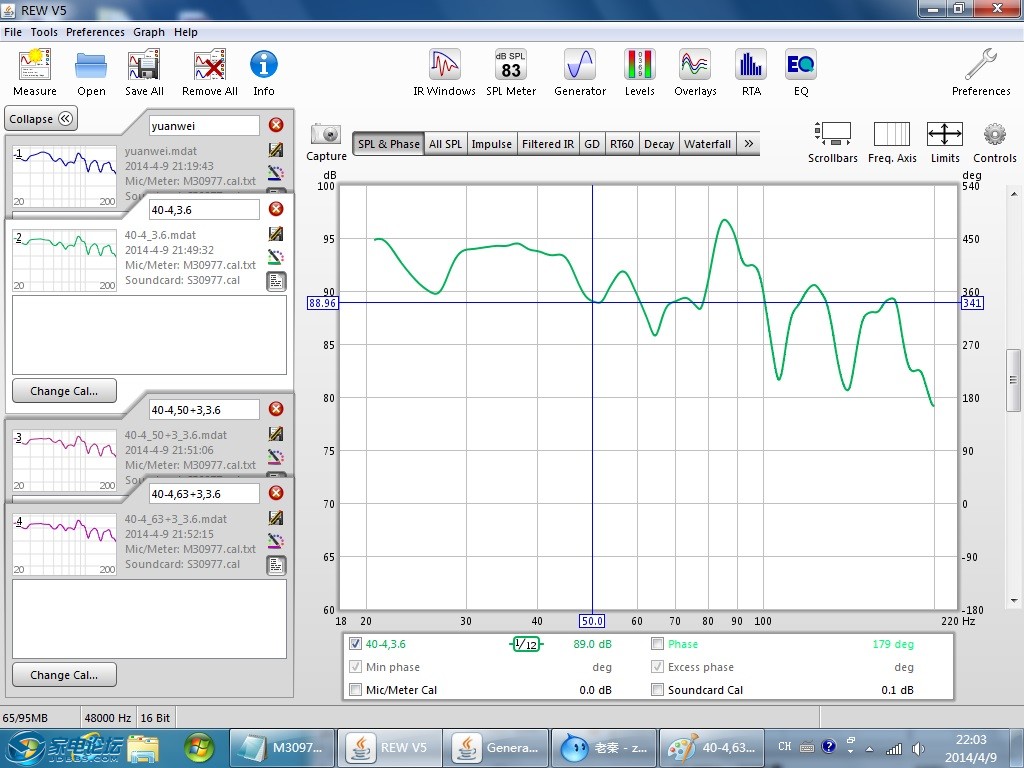The image size is (1024, 768).
Task: Switch to the GD tab
Action: point(592,144)
